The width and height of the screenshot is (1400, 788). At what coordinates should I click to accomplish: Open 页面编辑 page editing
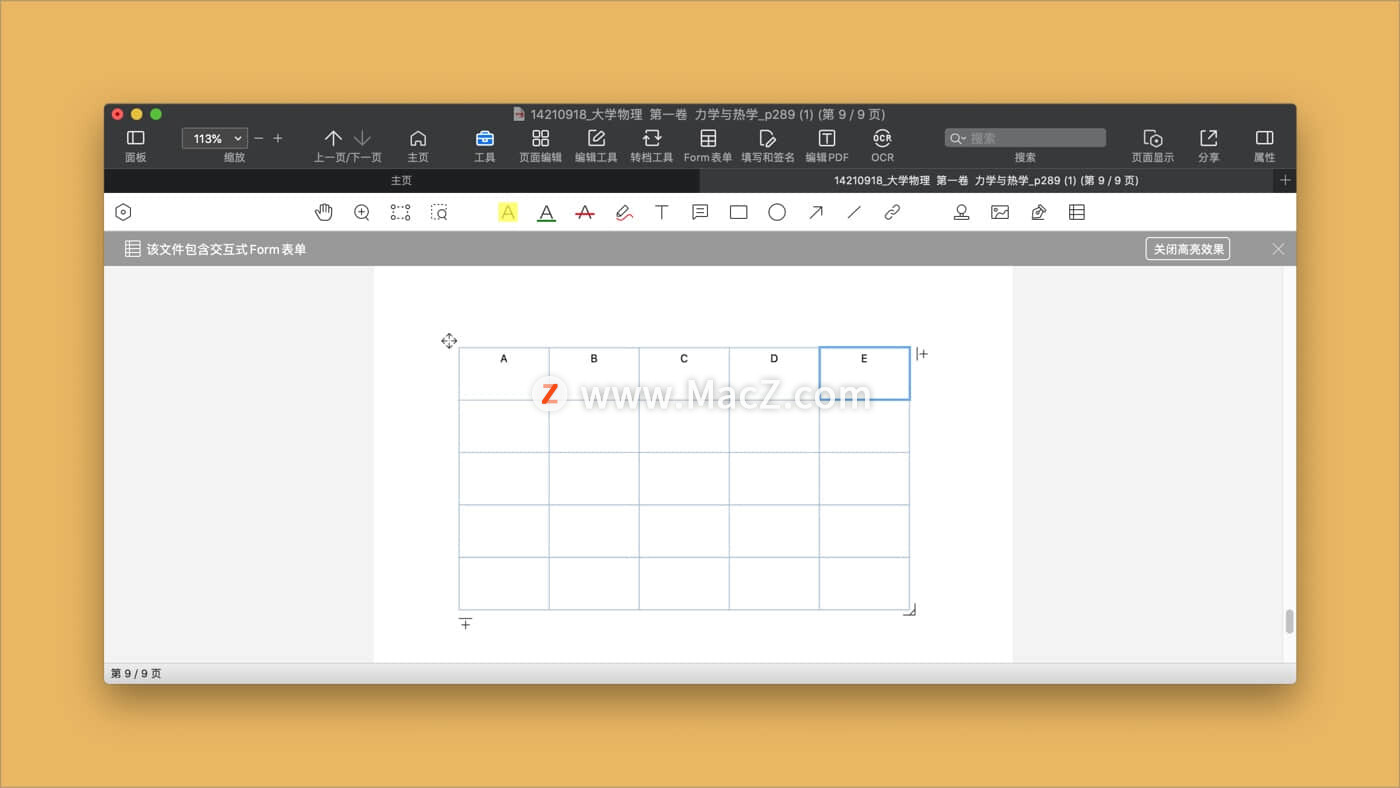click(x=540, y=138)
